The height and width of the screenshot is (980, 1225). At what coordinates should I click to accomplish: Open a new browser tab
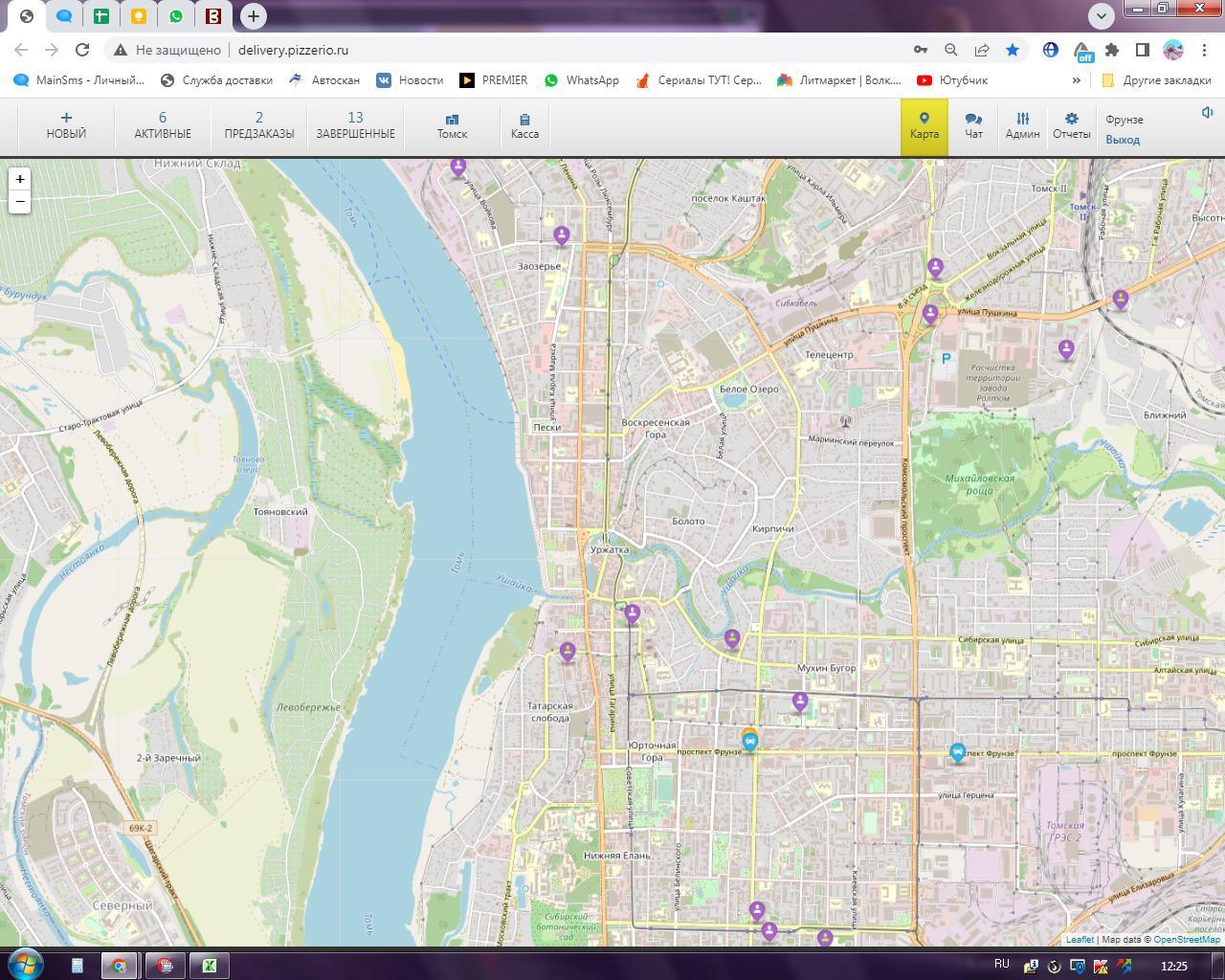(x=253, y=15)
